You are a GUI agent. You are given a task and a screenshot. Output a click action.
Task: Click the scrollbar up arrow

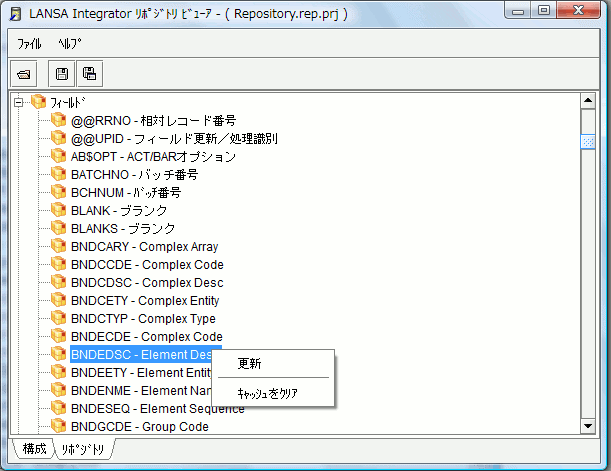tap(588, 101)
